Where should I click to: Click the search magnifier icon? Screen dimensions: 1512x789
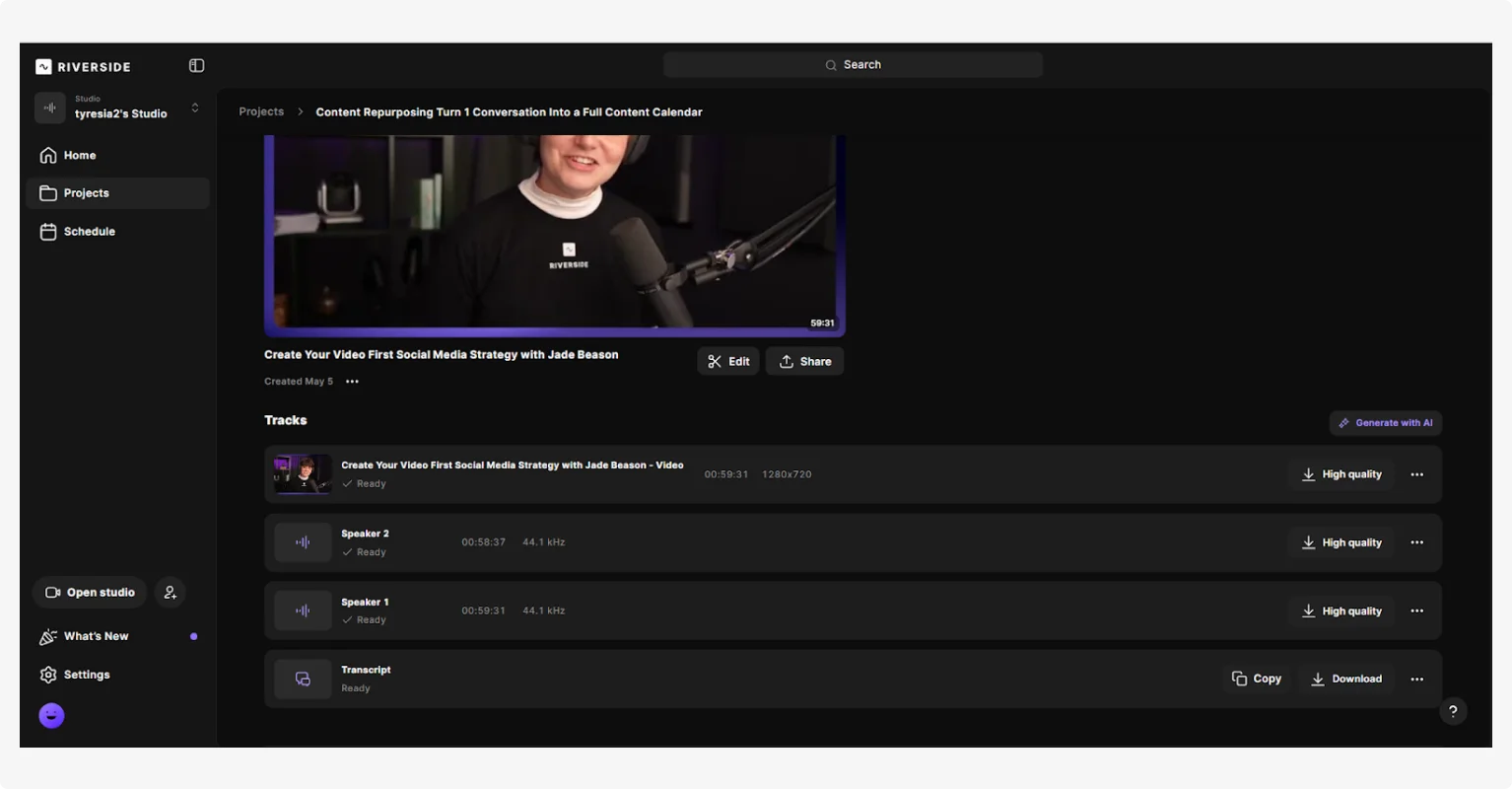pyautogui.click(x=831, y=65)
